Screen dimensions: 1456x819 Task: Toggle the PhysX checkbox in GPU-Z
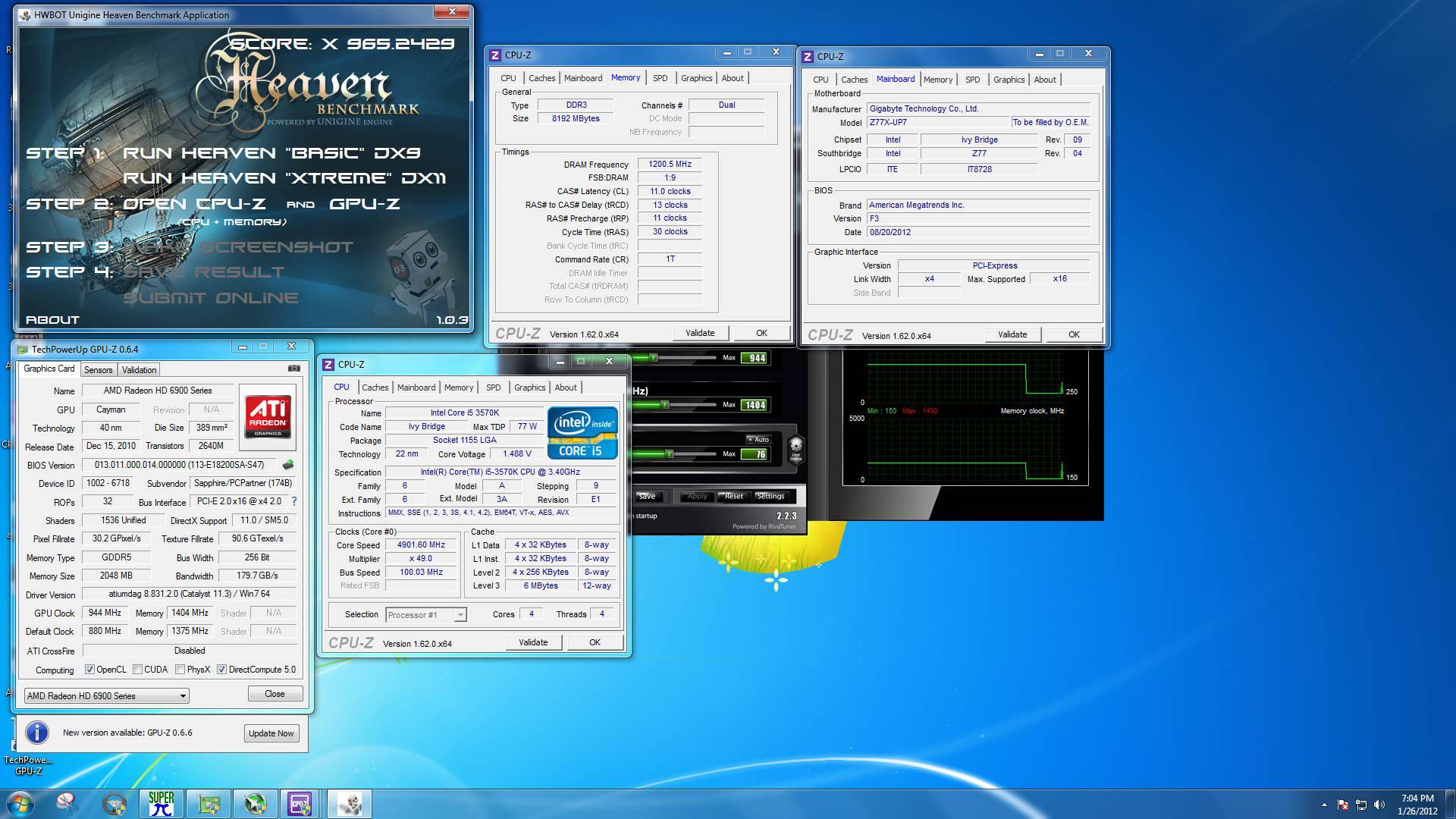click(x=180, y=670)
